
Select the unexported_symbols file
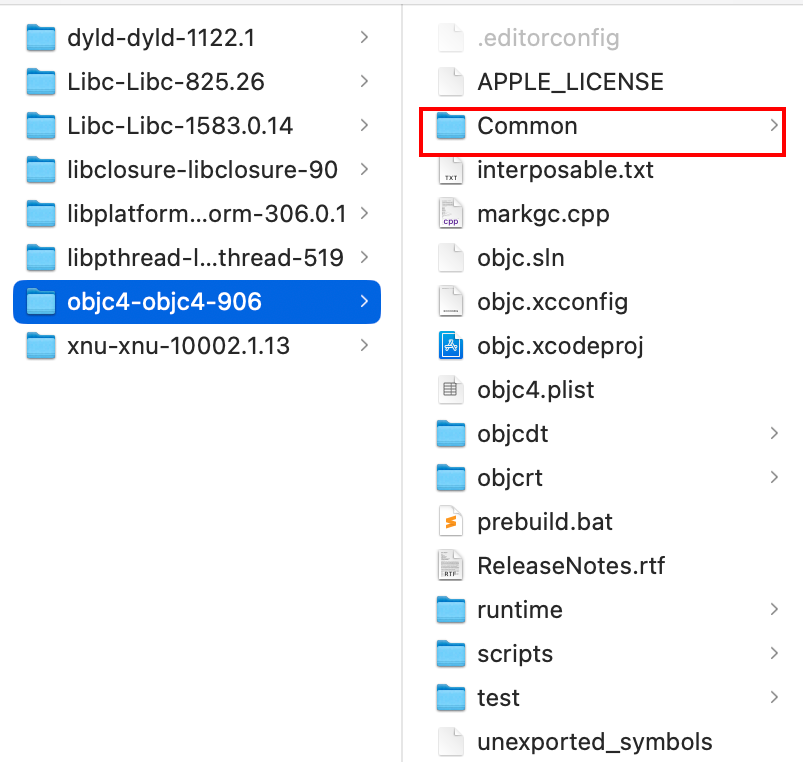[594, 742]
